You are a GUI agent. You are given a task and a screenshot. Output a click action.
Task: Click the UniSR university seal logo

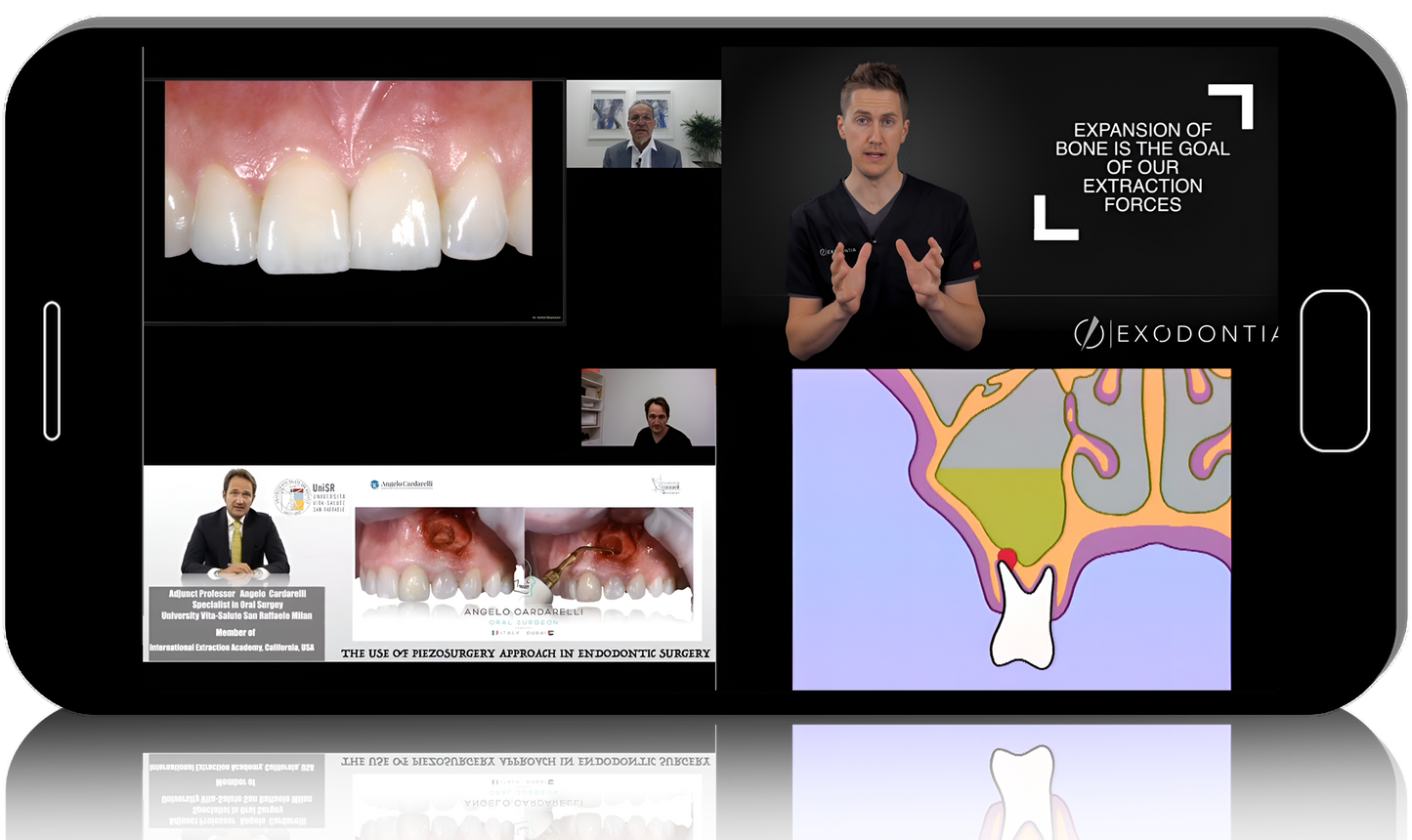click(291, 495)
